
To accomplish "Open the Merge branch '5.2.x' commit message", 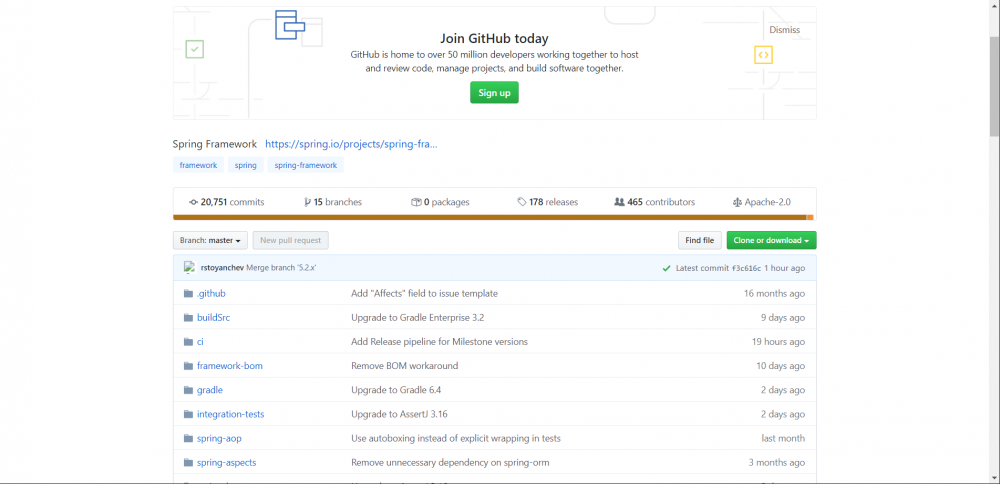I will coord(281,268).
